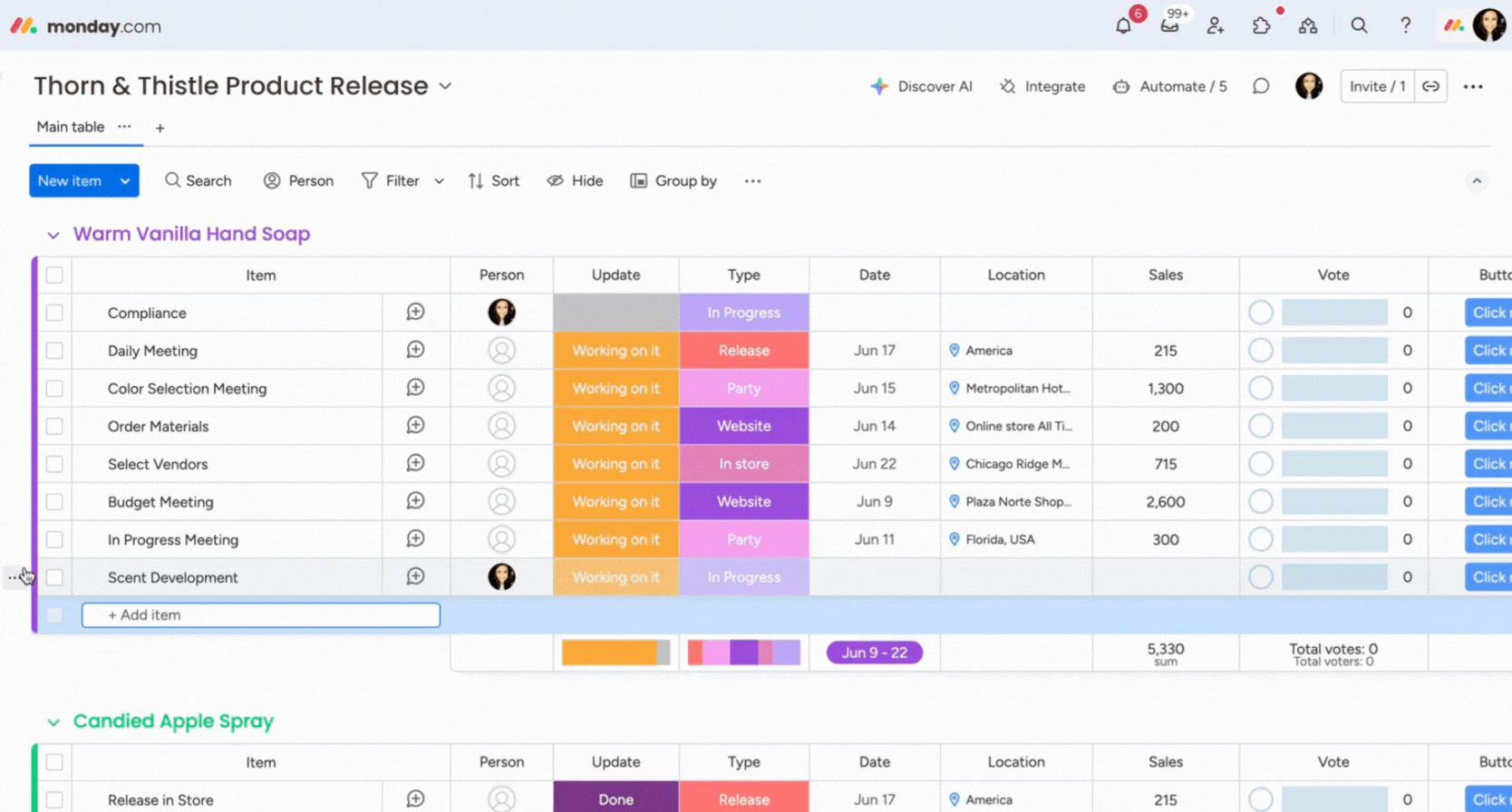Tick the In Progress Meeting checkbox
Screen dimensions: 1512x812
tap(54, 539)
